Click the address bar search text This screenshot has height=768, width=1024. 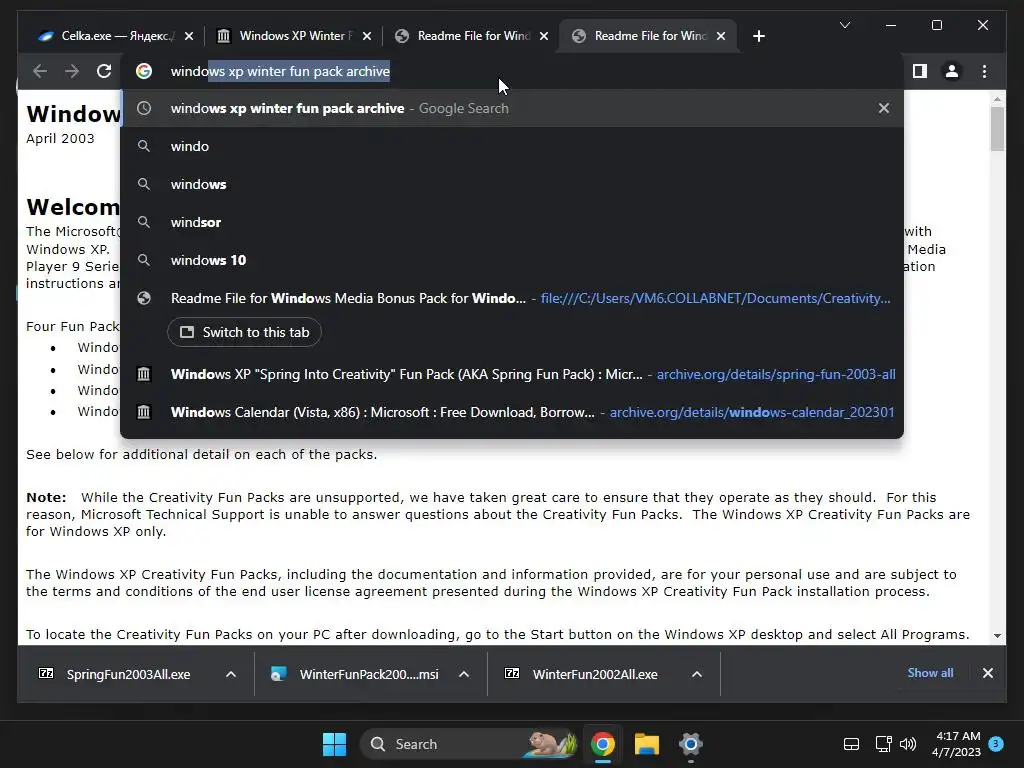click(x=280, y=71)
